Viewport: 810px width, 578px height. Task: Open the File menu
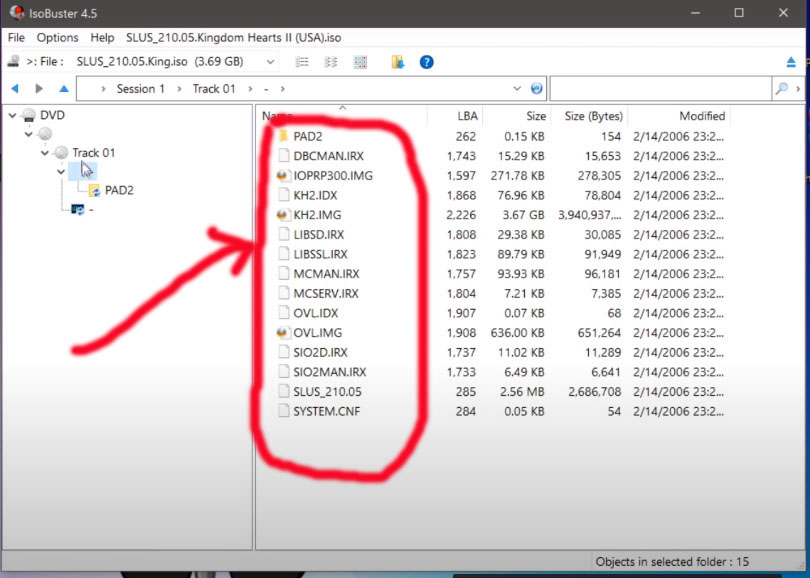tap(16, 37)
